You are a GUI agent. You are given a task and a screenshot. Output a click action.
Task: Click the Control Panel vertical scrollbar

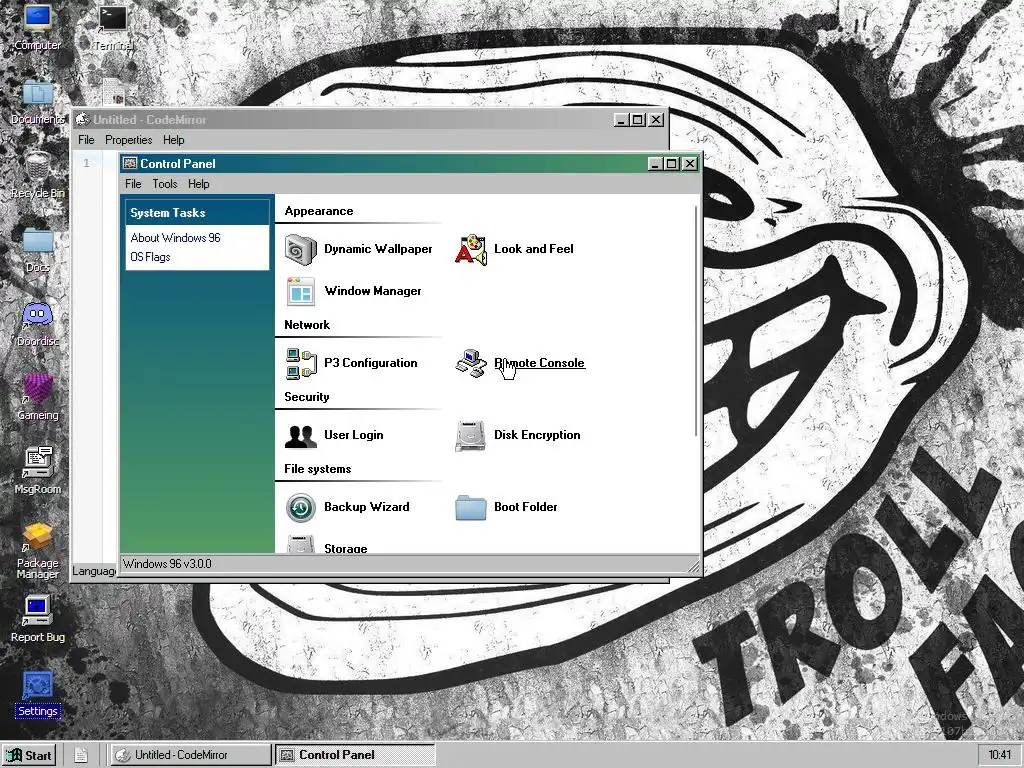pyautogui.click(x=696, y=320)
